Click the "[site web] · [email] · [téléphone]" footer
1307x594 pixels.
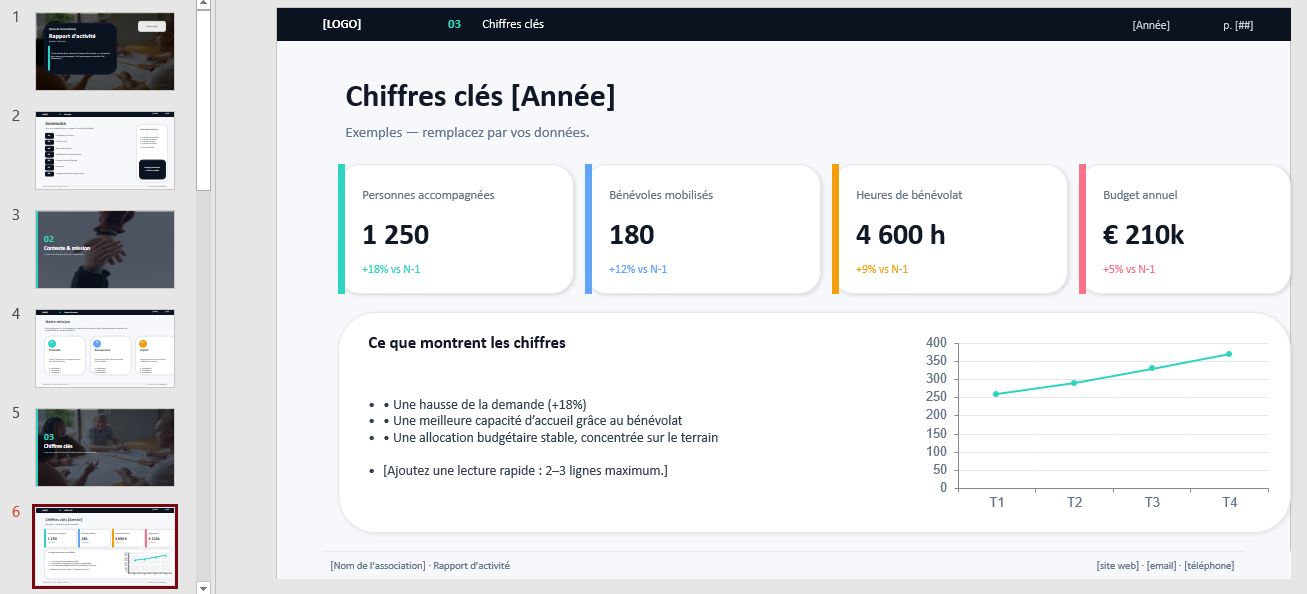tap(1165, 566)
